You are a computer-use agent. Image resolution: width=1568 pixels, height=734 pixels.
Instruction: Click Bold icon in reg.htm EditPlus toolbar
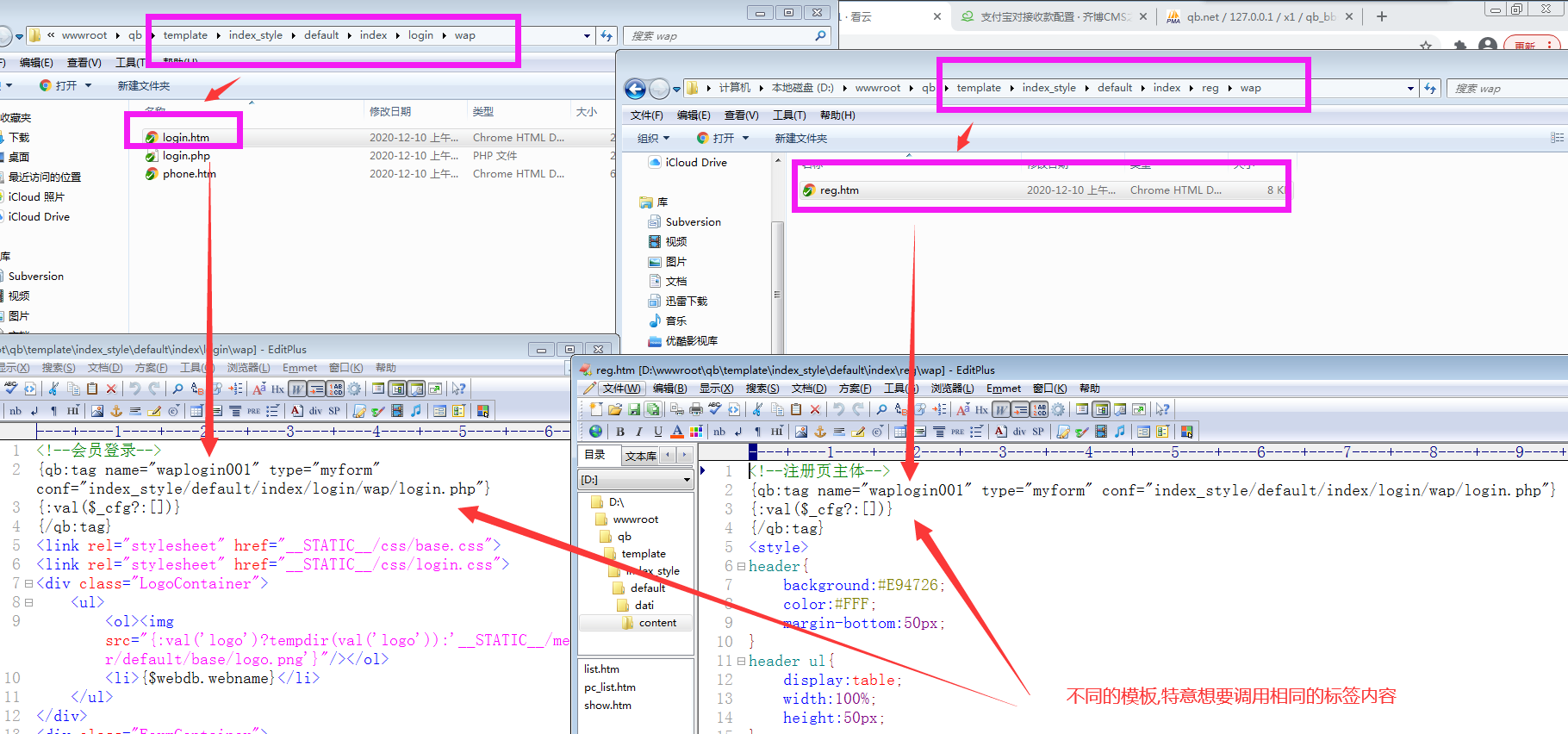[x=620, y=432]
